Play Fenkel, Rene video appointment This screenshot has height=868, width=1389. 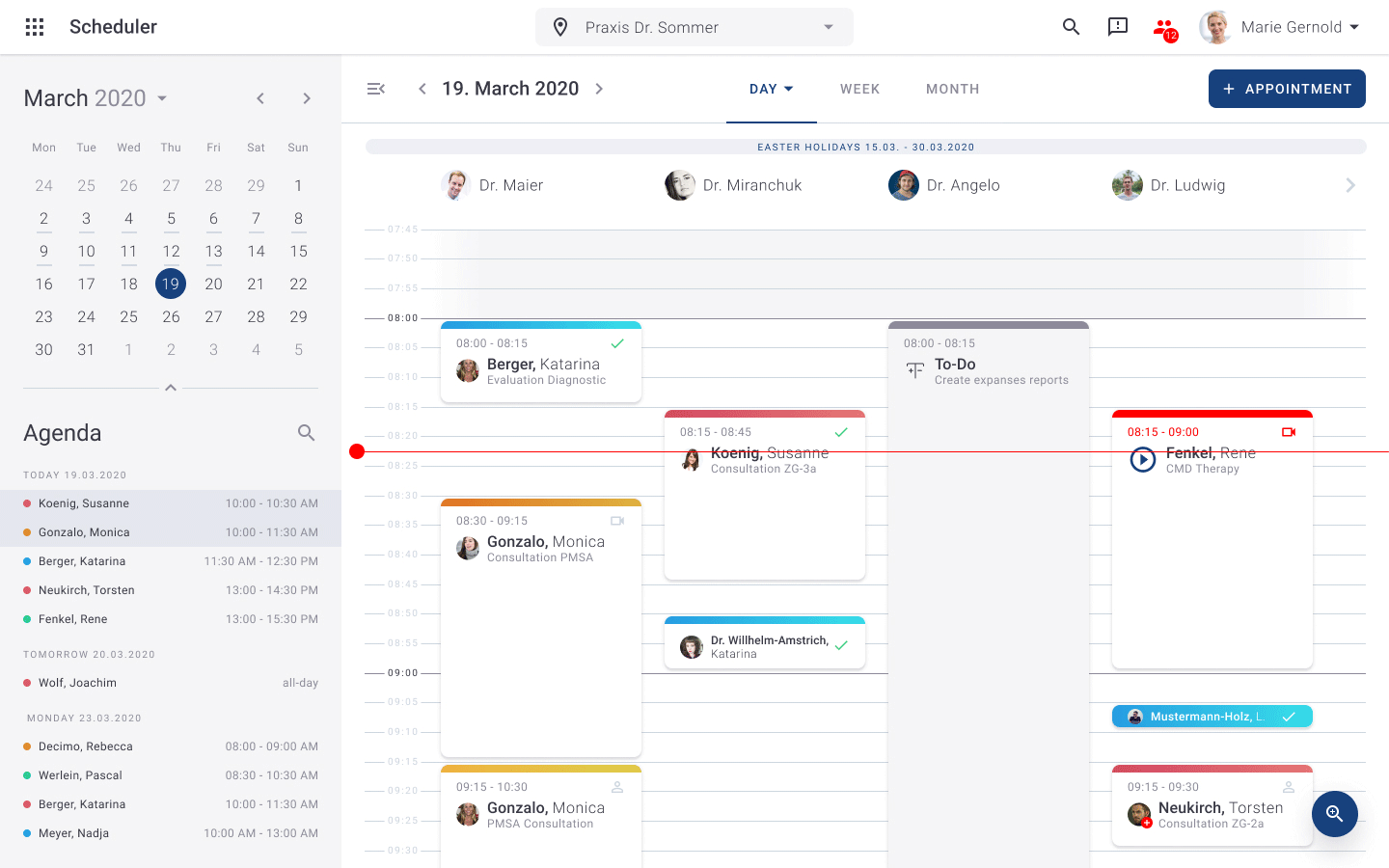pyautogui.click(x=1143, y=460)
